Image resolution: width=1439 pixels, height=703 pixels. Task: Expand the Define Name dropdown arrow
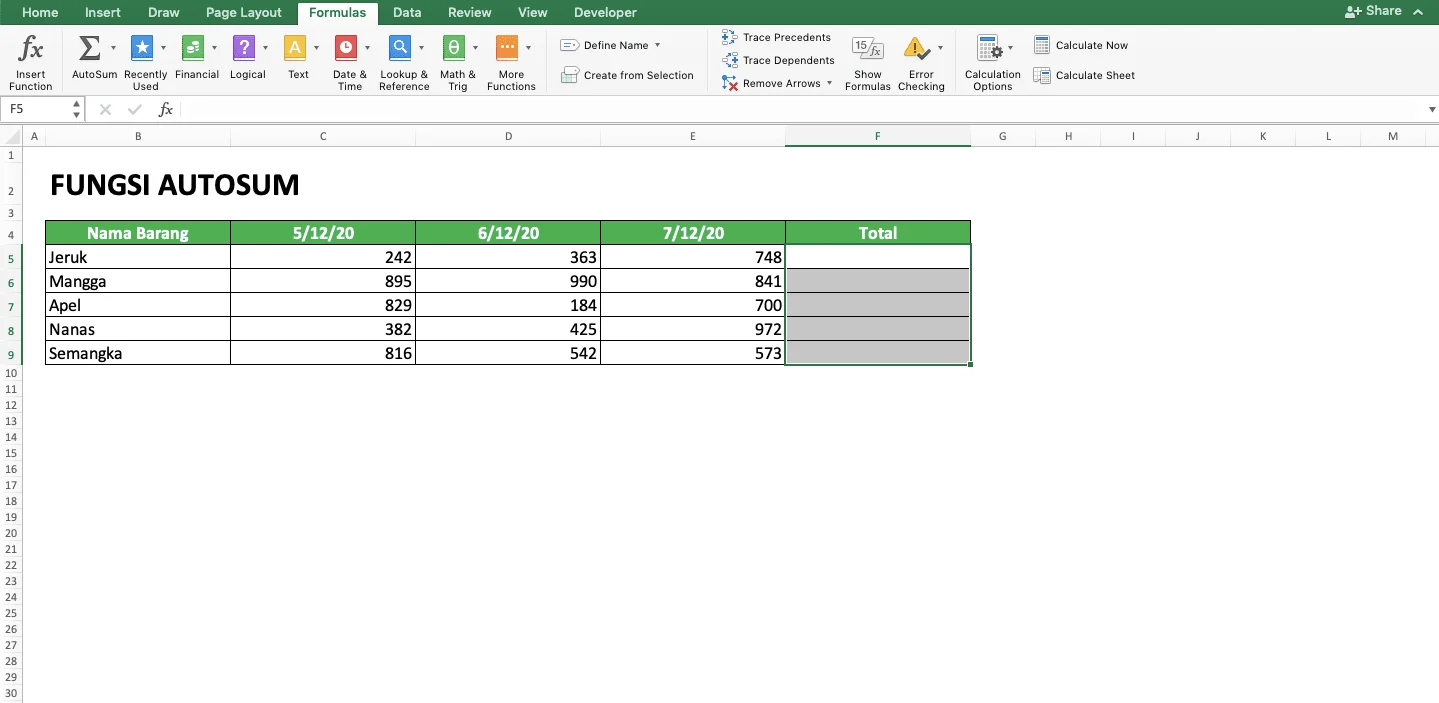(x=657, y=46)
